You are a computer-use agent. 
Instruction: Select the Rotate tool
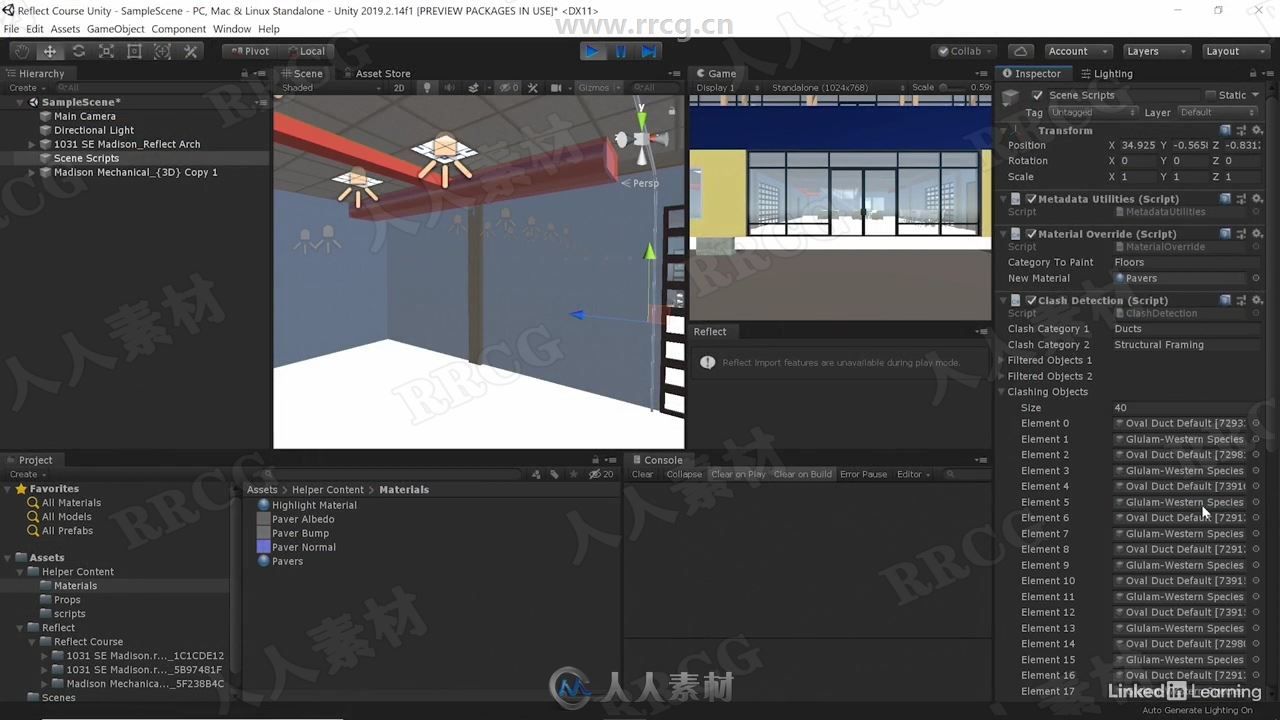(x=78, y=51)
